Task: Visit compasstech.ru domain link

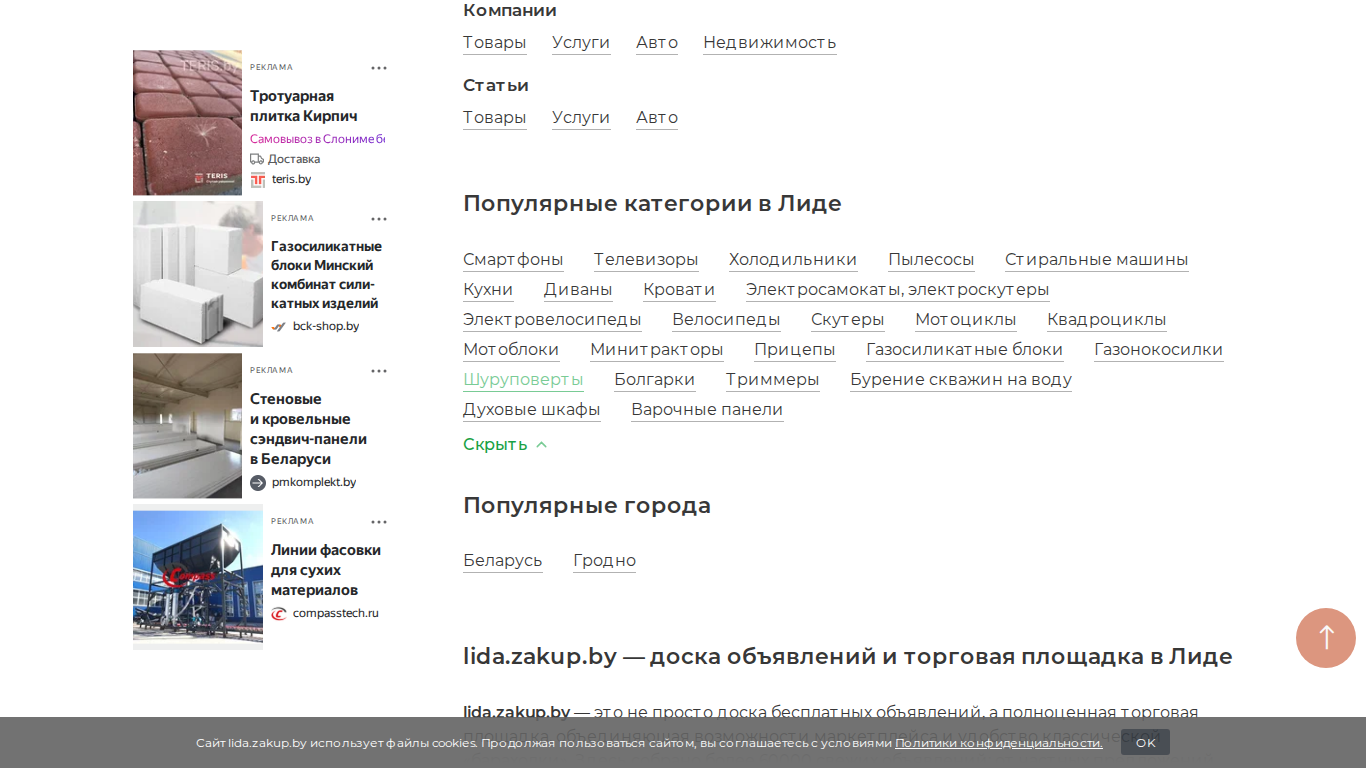Action: 336,614
